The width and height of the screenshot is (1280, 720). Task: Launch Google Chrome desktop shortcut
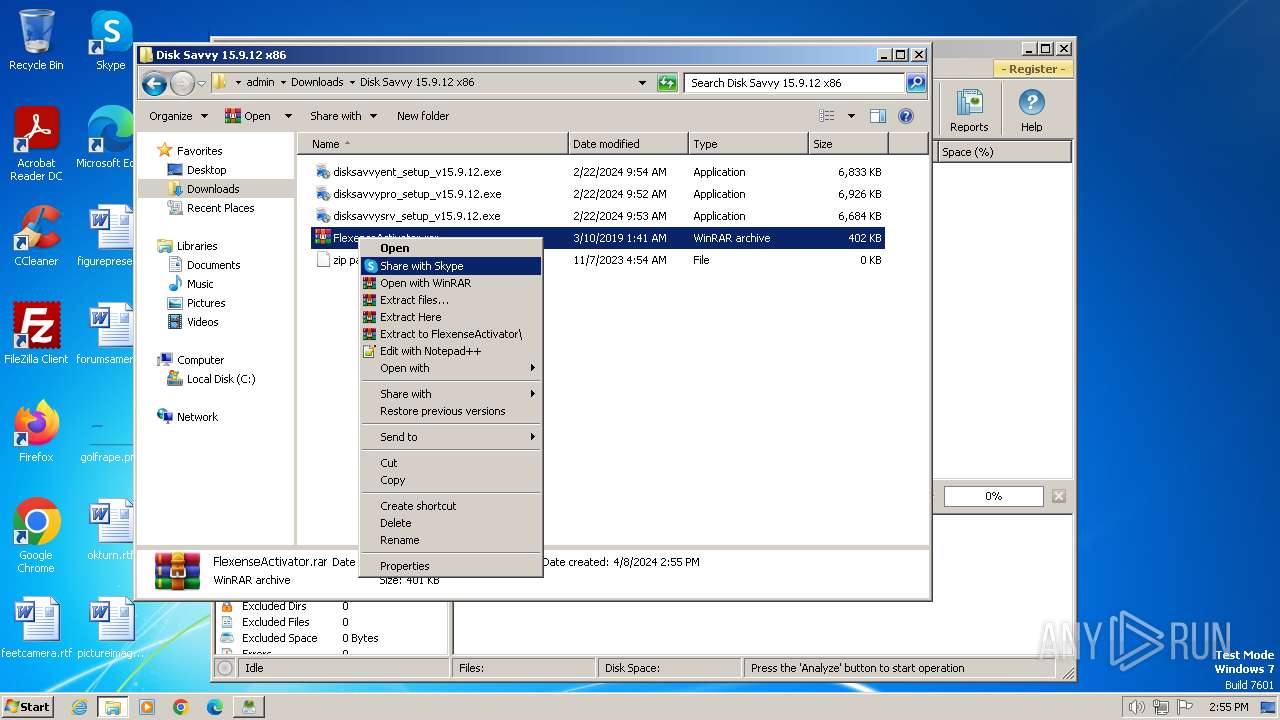point(36,535)
